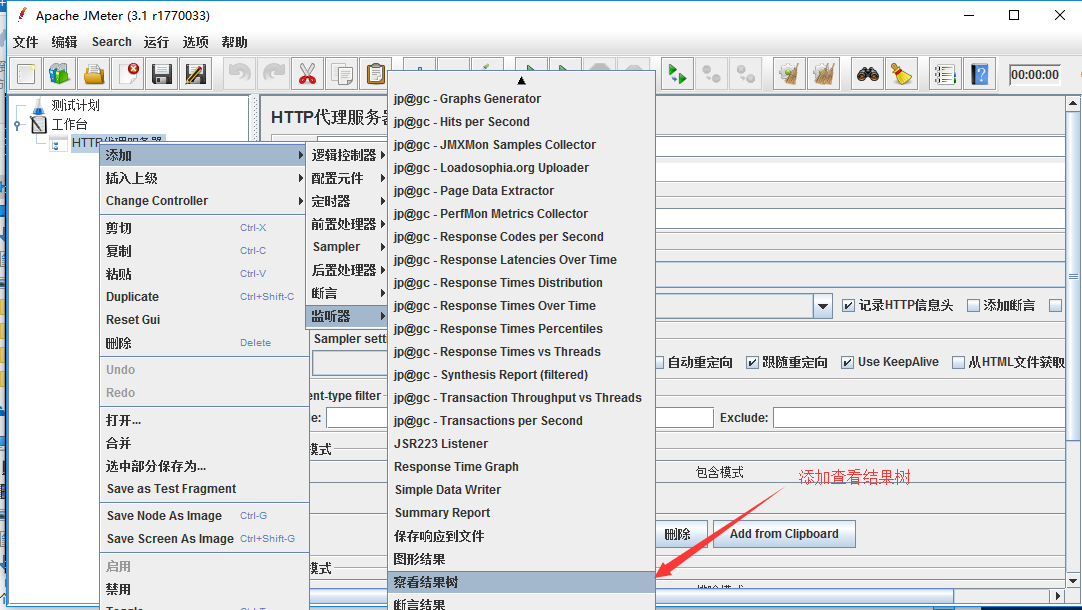Click the Clear broom icon
The width and height of the screenshot is (1082, 610).
pyautogui.click(x=789, y=74)
